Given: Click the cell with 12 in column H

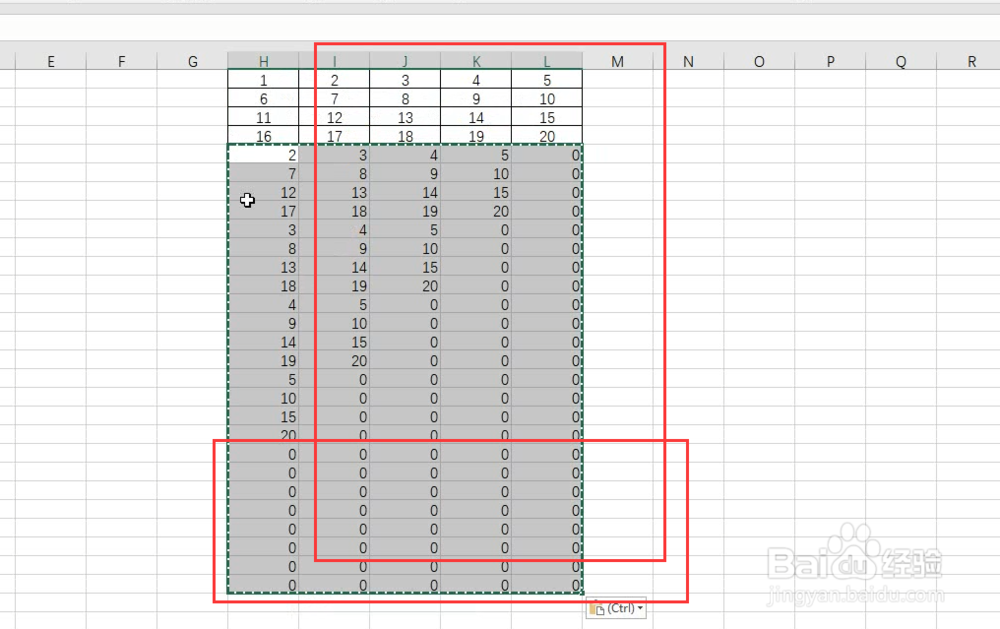Looking at the screenshot, I should [263, 192].
